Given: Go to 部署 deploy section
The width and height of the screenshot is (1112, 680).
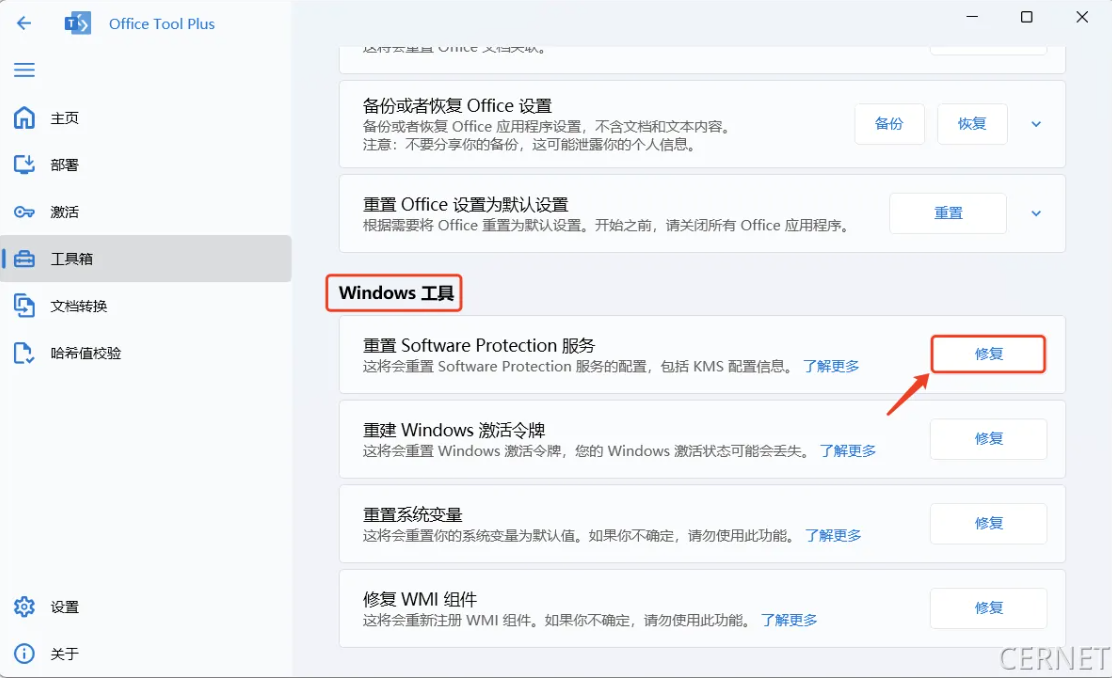Looking at the screenshot, I should pos(64,165).
